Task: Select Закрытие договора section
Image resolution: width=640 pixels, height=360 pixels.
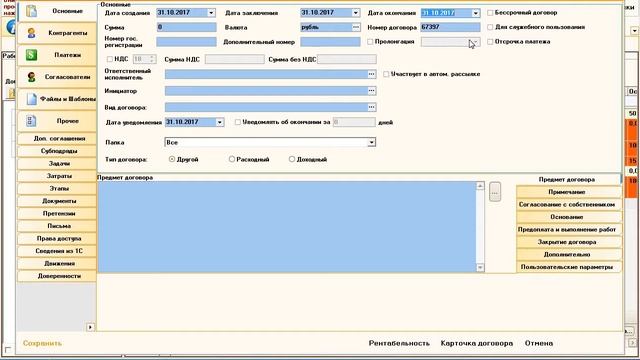Action: 569,242
